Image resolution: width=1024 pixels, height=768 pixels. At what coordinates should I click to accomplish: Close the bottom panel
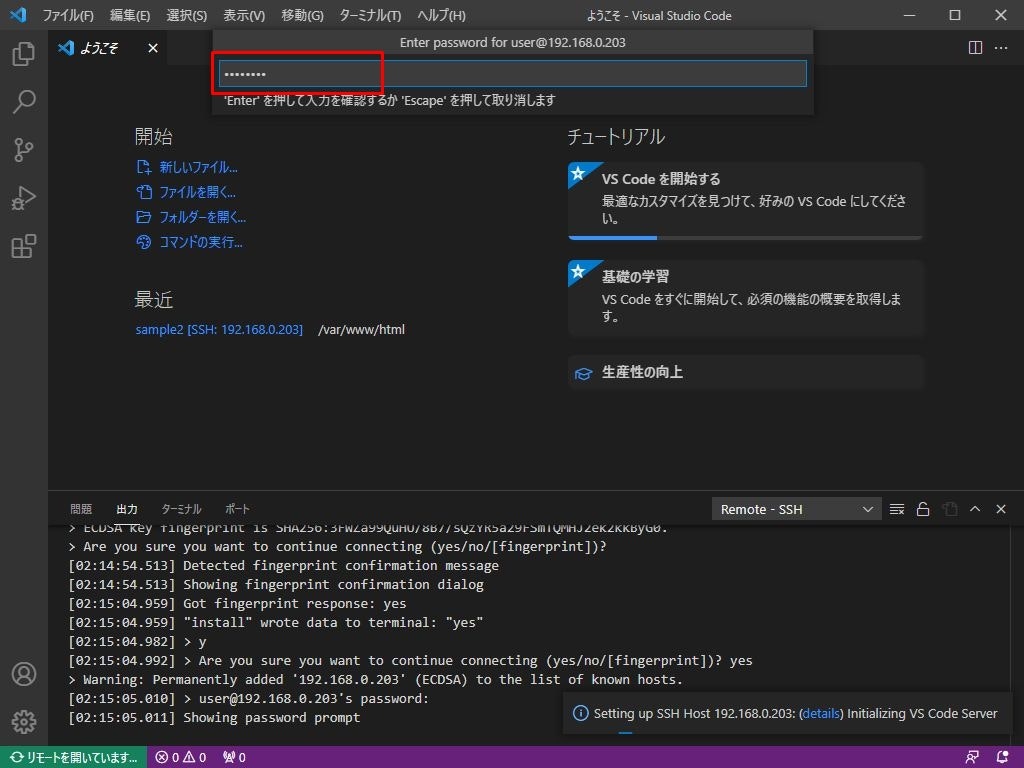pos(1000,509)
